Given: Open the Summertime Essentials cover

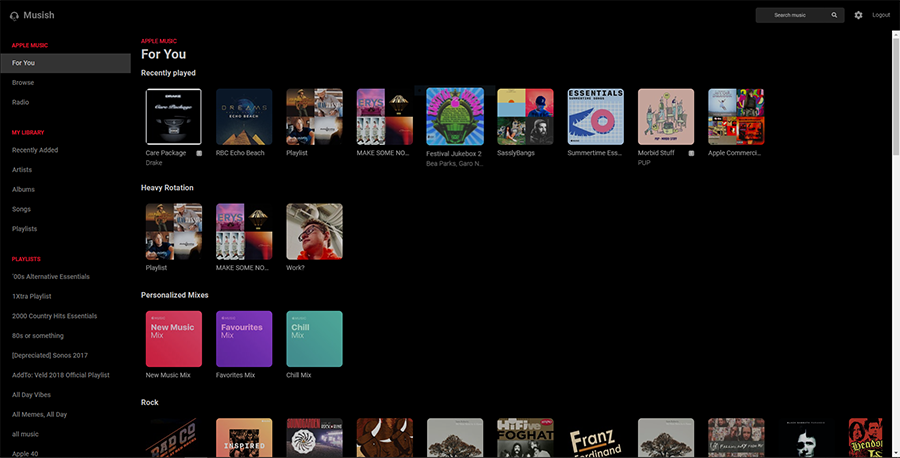Looking at the screenshot, I should pos(595,117).
